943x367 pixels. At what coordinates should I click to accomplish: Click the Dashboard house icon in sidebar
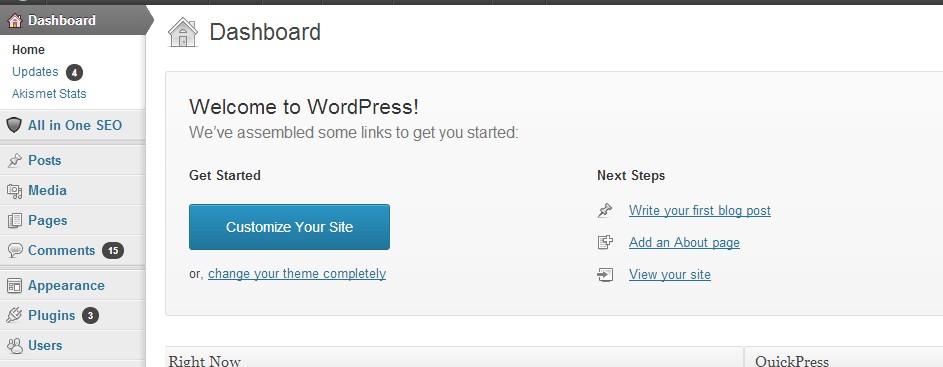click(x=14, y=20)
